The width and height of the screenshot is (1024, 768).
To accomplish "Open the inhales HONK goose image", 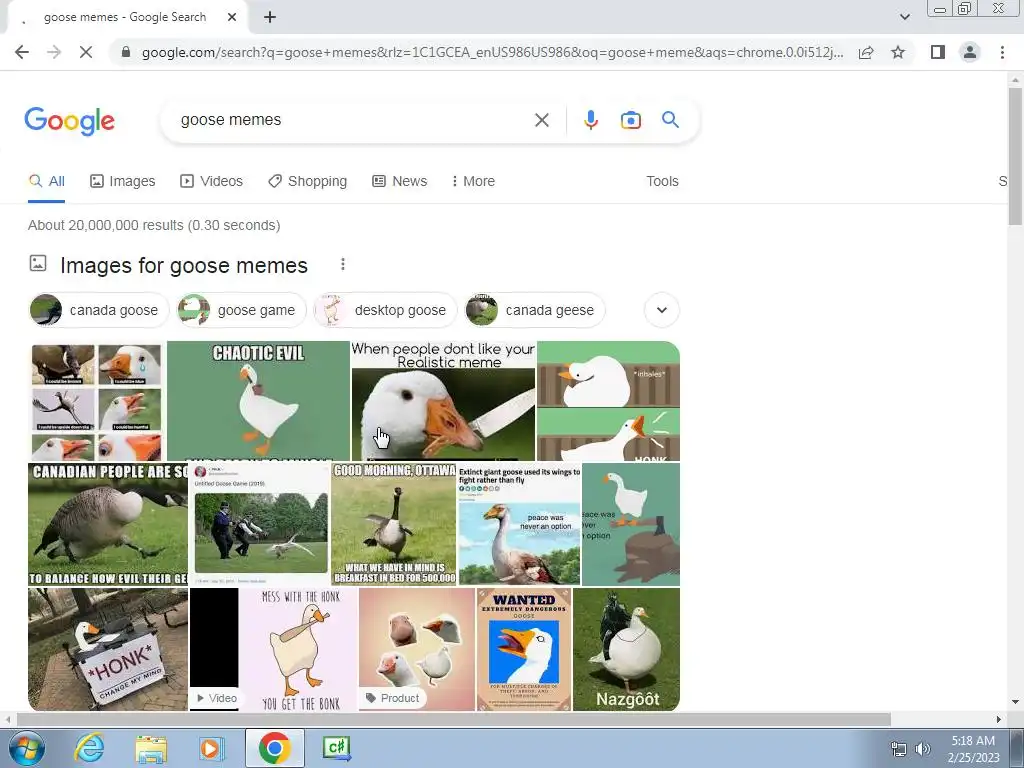I will click(x=609, y=401).
